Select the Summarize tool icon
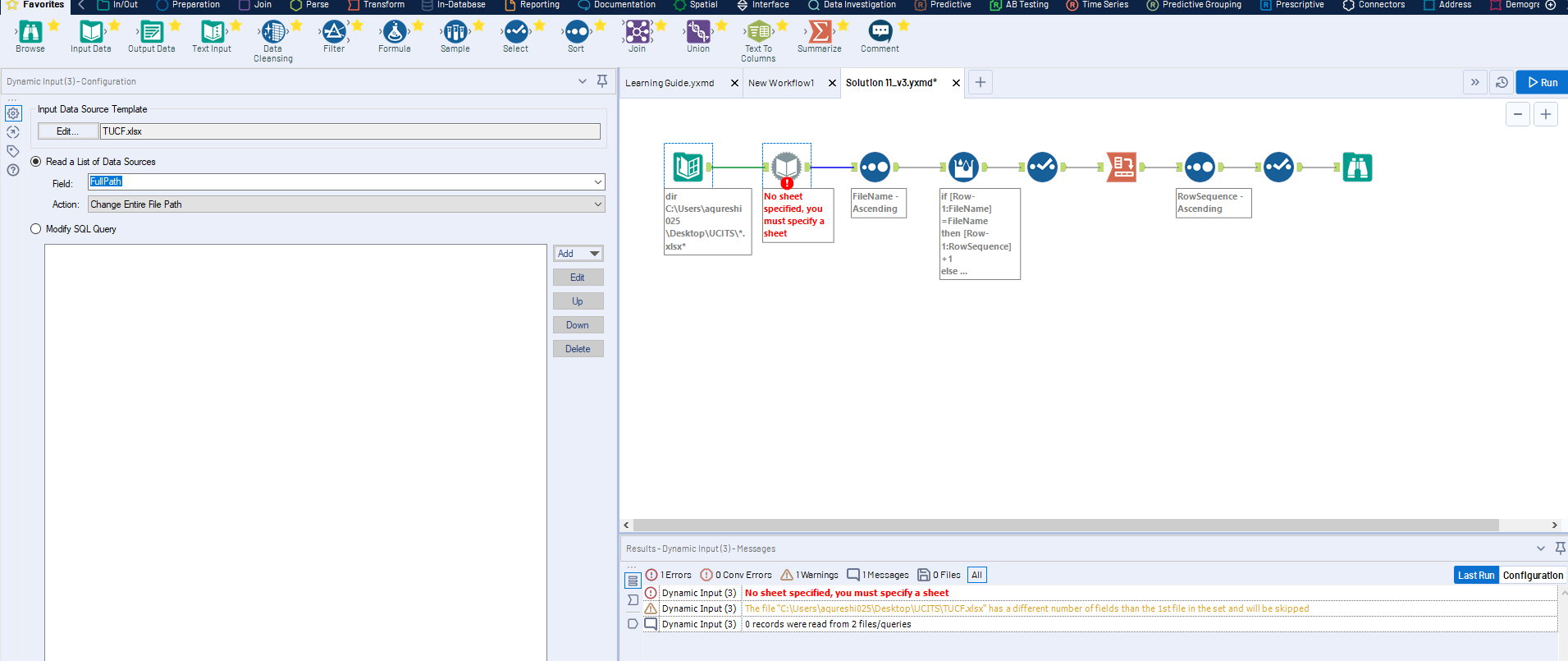The height and width of the screenshot is (661, 1568). click(x=819, y=33)
